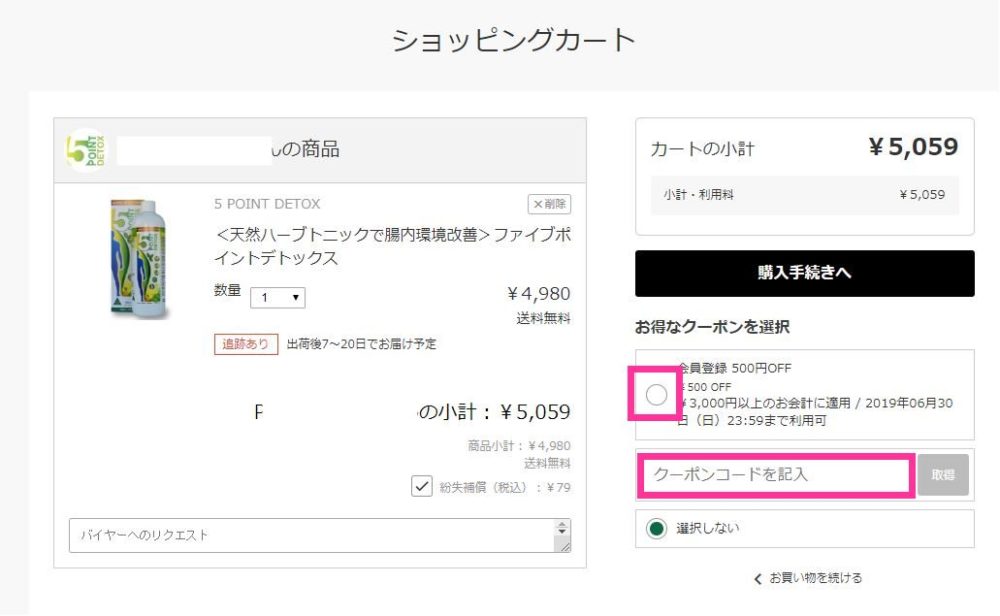The width and height of the screenshot is (1000, 616).
Task: Open the Five Point Detox product thumbnail
Action: pos(139,259)
